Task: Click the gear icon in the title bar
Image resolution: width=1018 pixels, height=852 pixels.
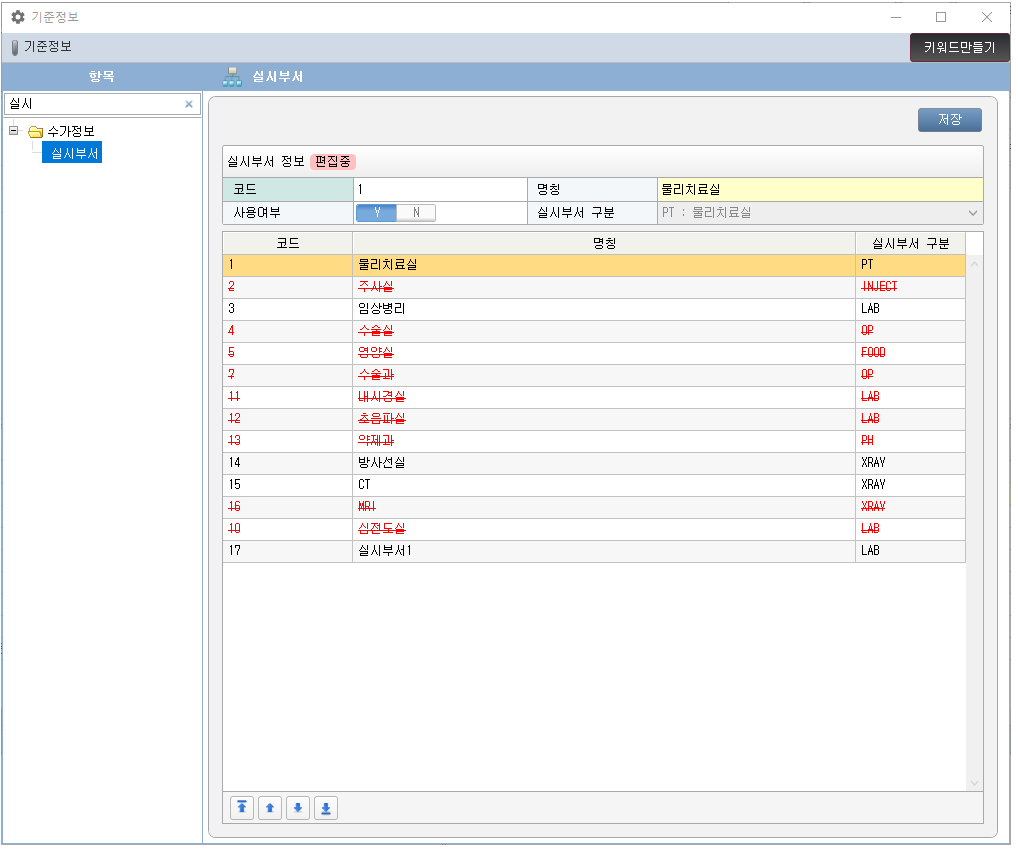Action: pyautogui.click(x=17, y=17)
